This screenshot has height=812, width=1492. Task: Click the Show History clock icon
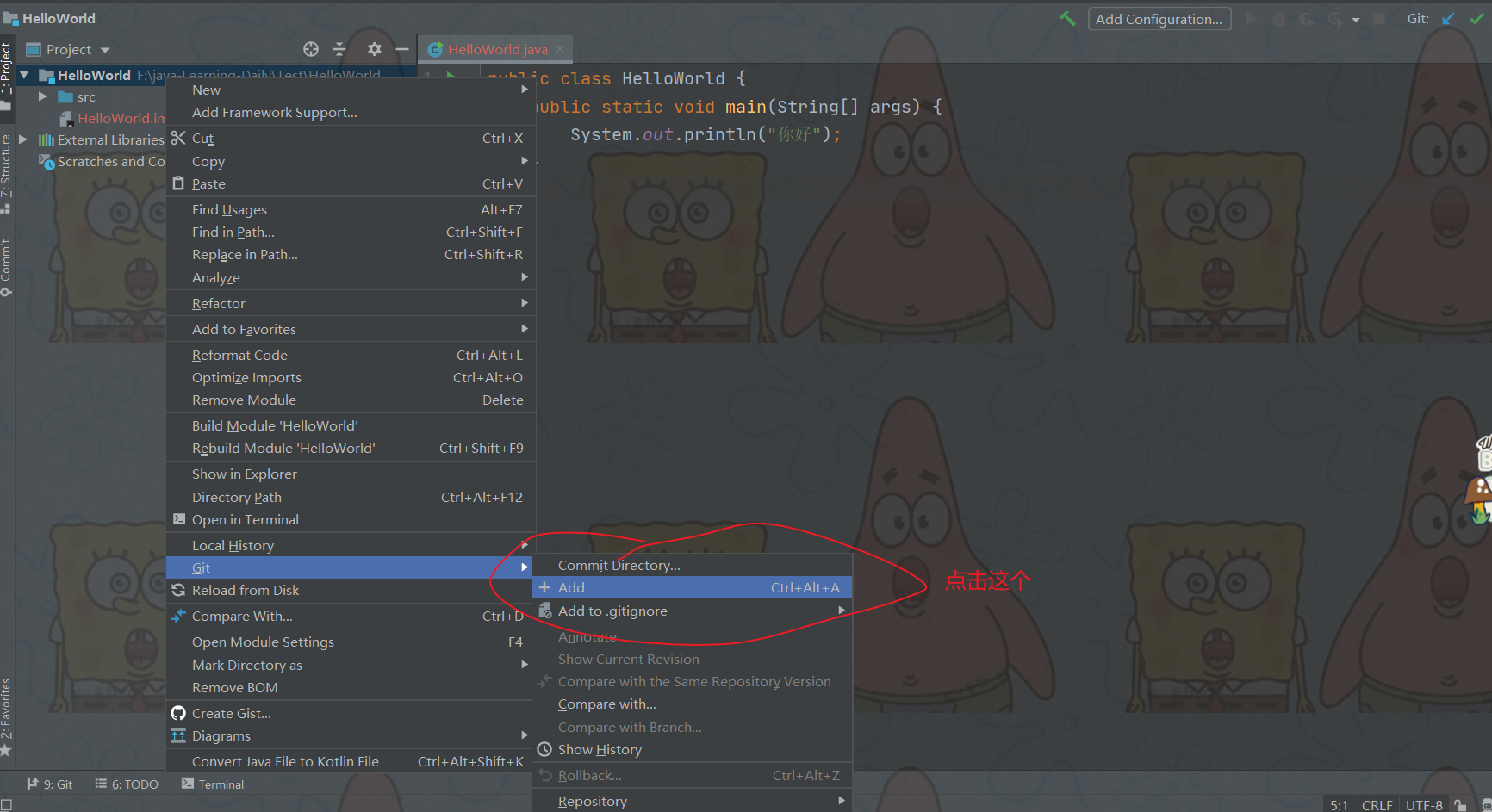[544, 749]
